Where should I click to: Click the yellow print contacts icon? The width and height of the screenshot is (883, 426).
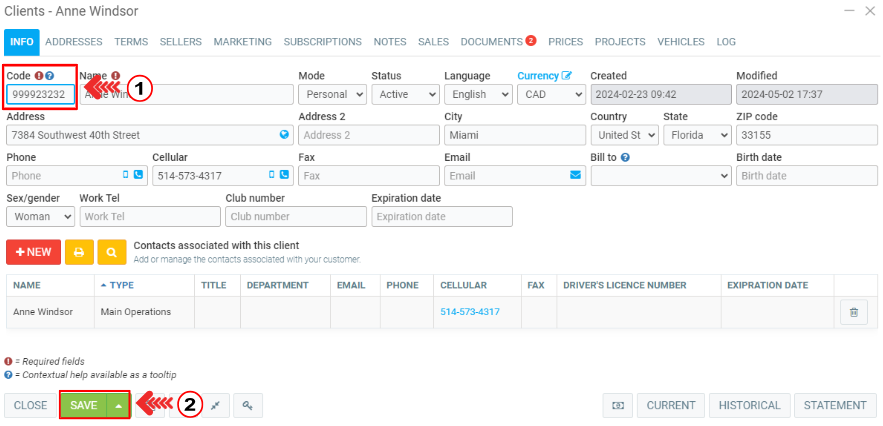pos(80,252)
